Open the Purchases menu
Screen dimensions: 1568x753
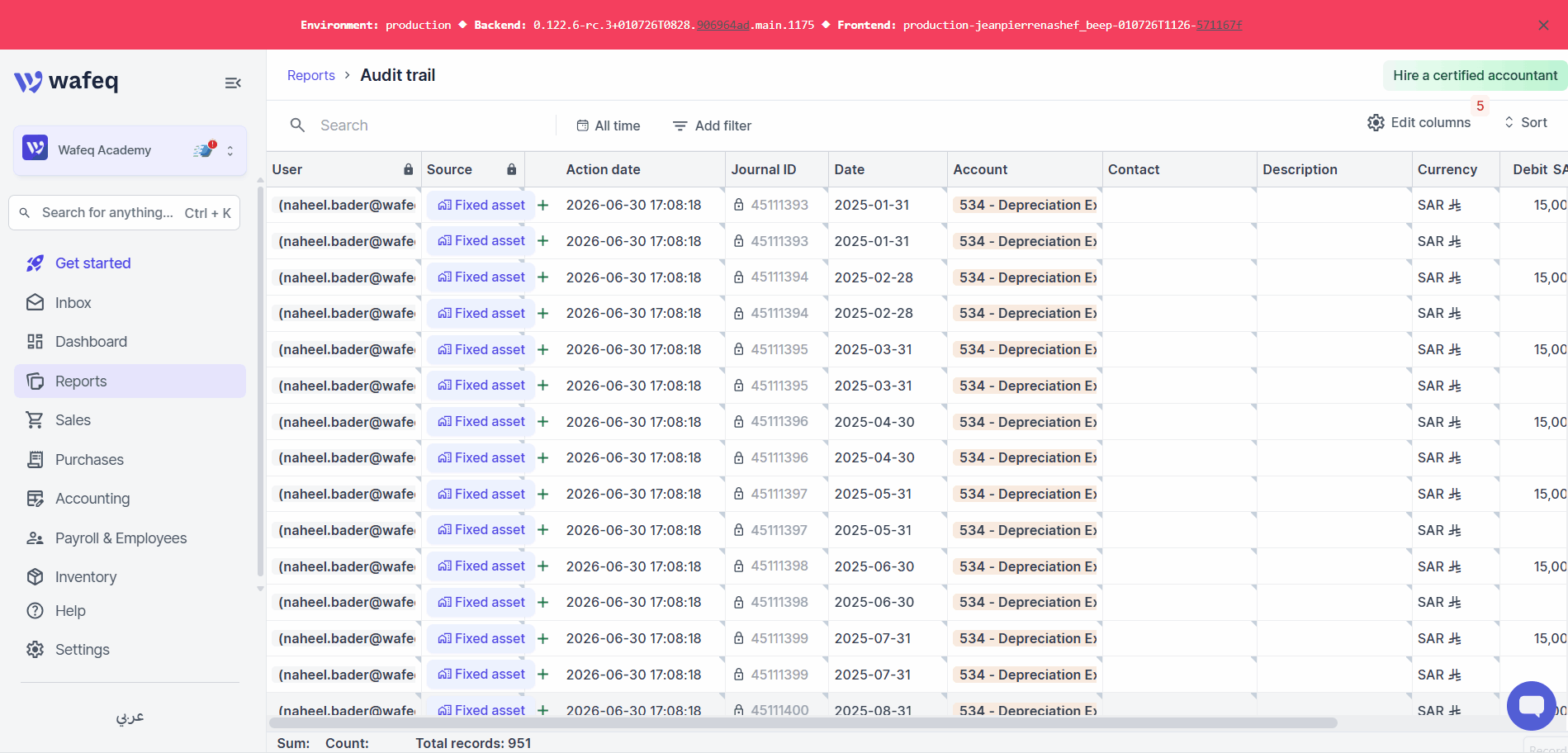tap(130, 460)
